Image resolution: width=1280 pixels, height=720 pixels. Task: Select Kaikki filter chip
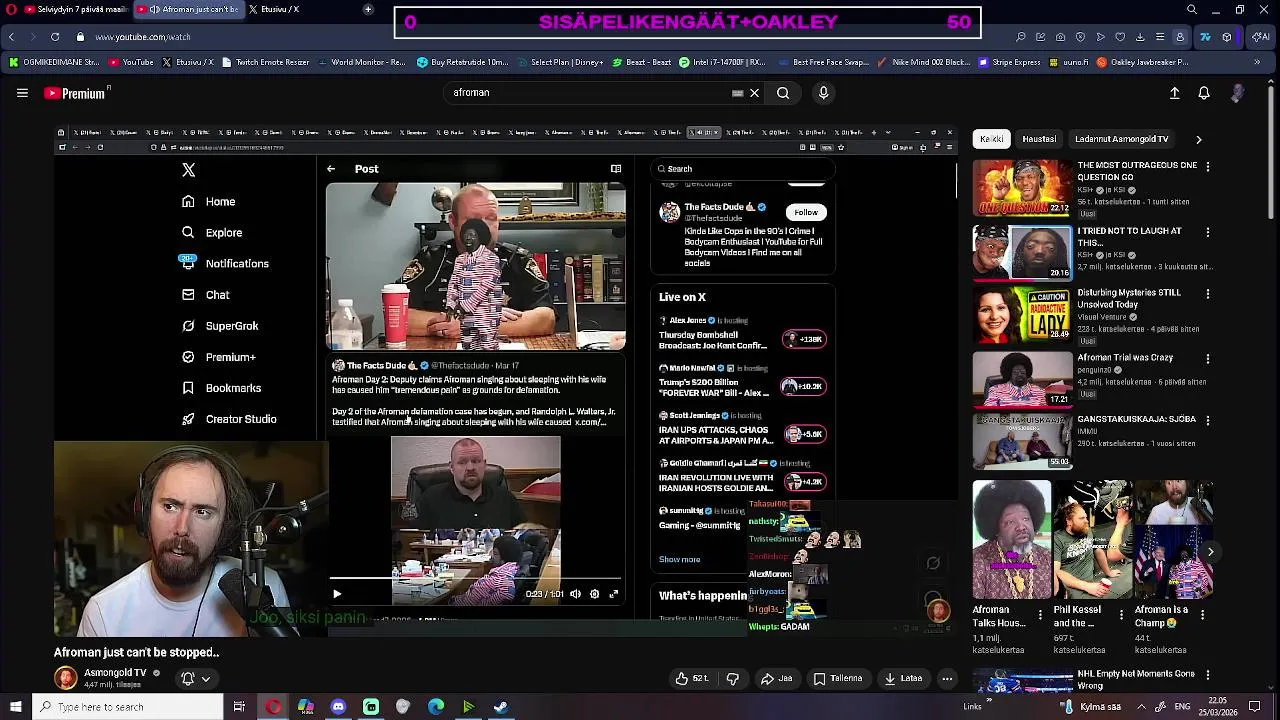(x=991, y=139)
